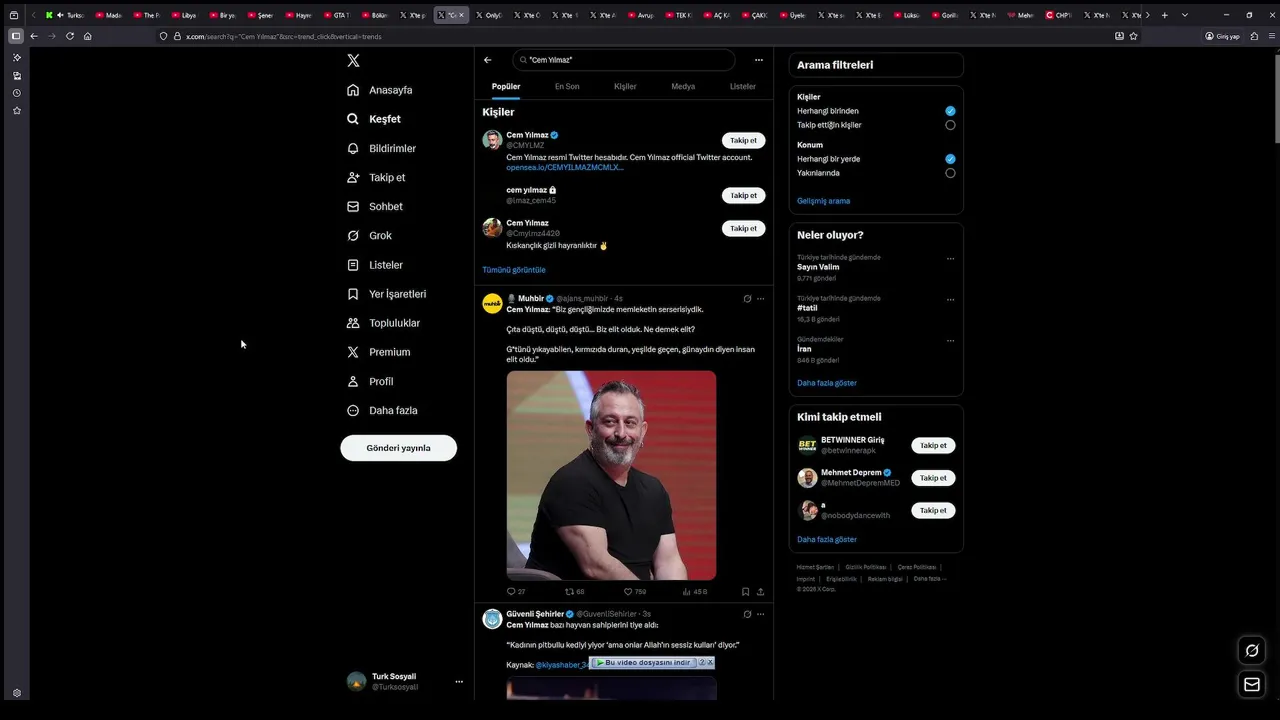Switch to the Popüler tab
Image resolution: width=1280 pixels, height=720 pixels.
pyautogui.click(x=506, y=86)
